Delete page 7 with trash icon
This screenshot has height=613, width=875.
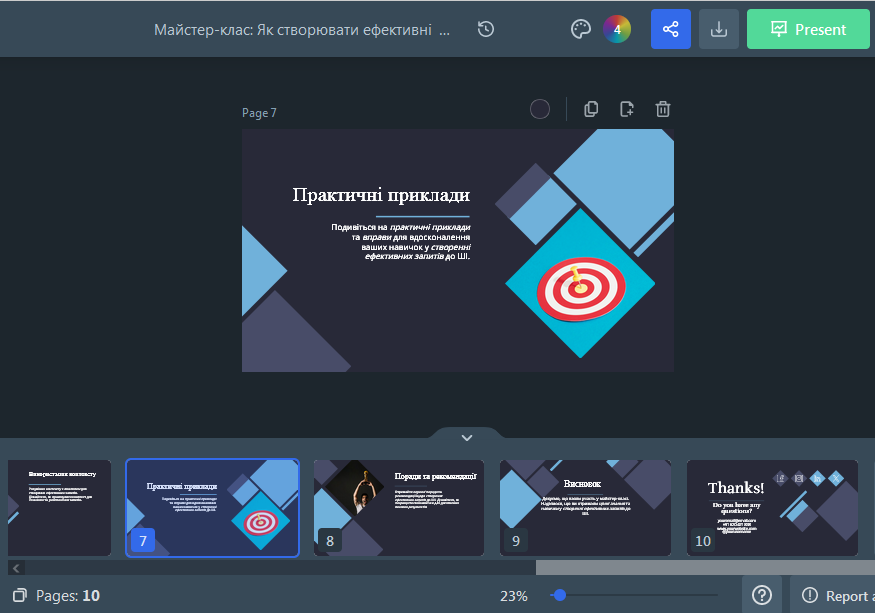[663, 109]
